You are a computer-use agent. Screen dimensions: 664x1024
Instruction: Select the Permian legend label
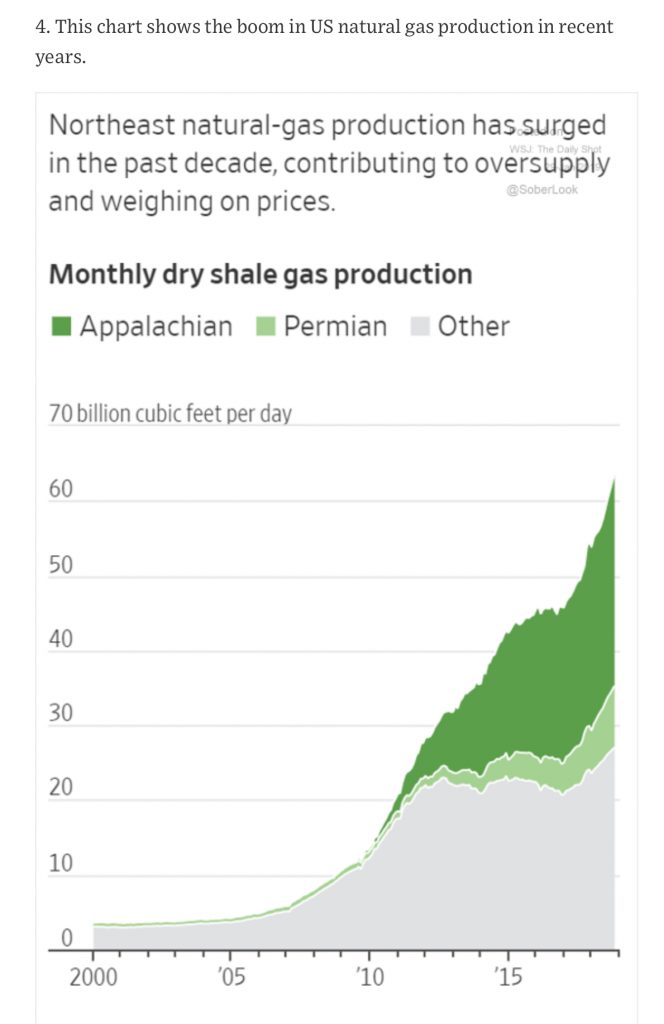coord(335,326)
